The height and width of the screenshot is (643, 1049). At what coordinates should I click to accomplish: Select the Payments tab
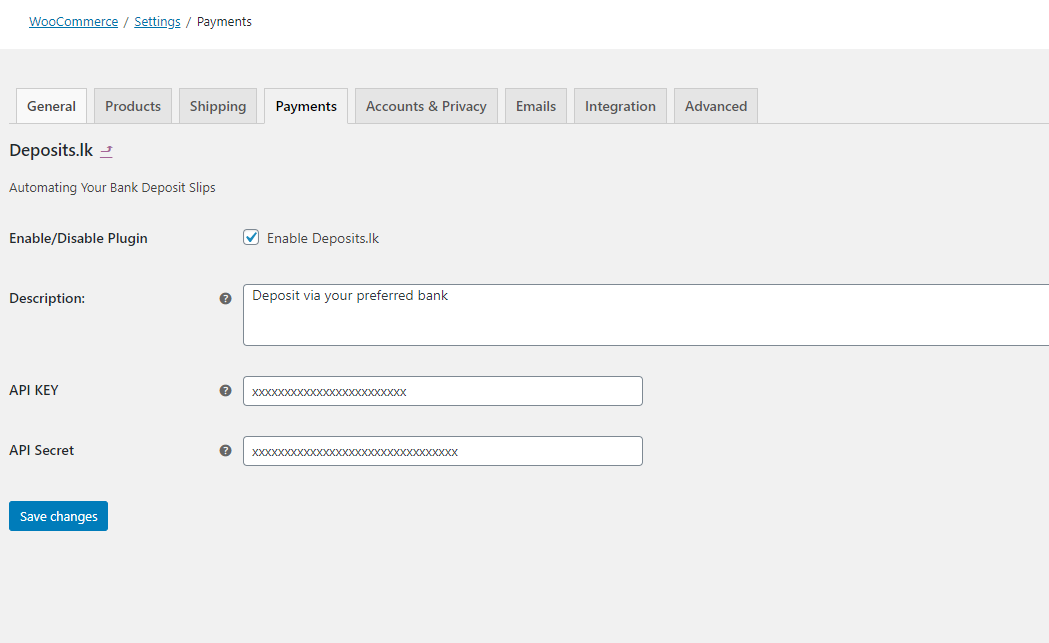point(306,106)
